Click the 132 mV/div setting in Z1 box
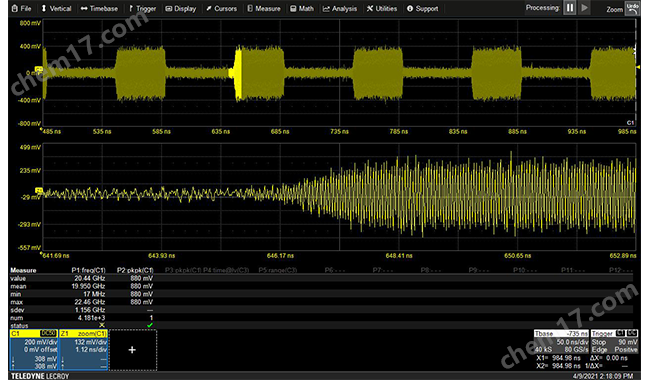Viewport: 650px width, 380px height. [x=90, y=342]
